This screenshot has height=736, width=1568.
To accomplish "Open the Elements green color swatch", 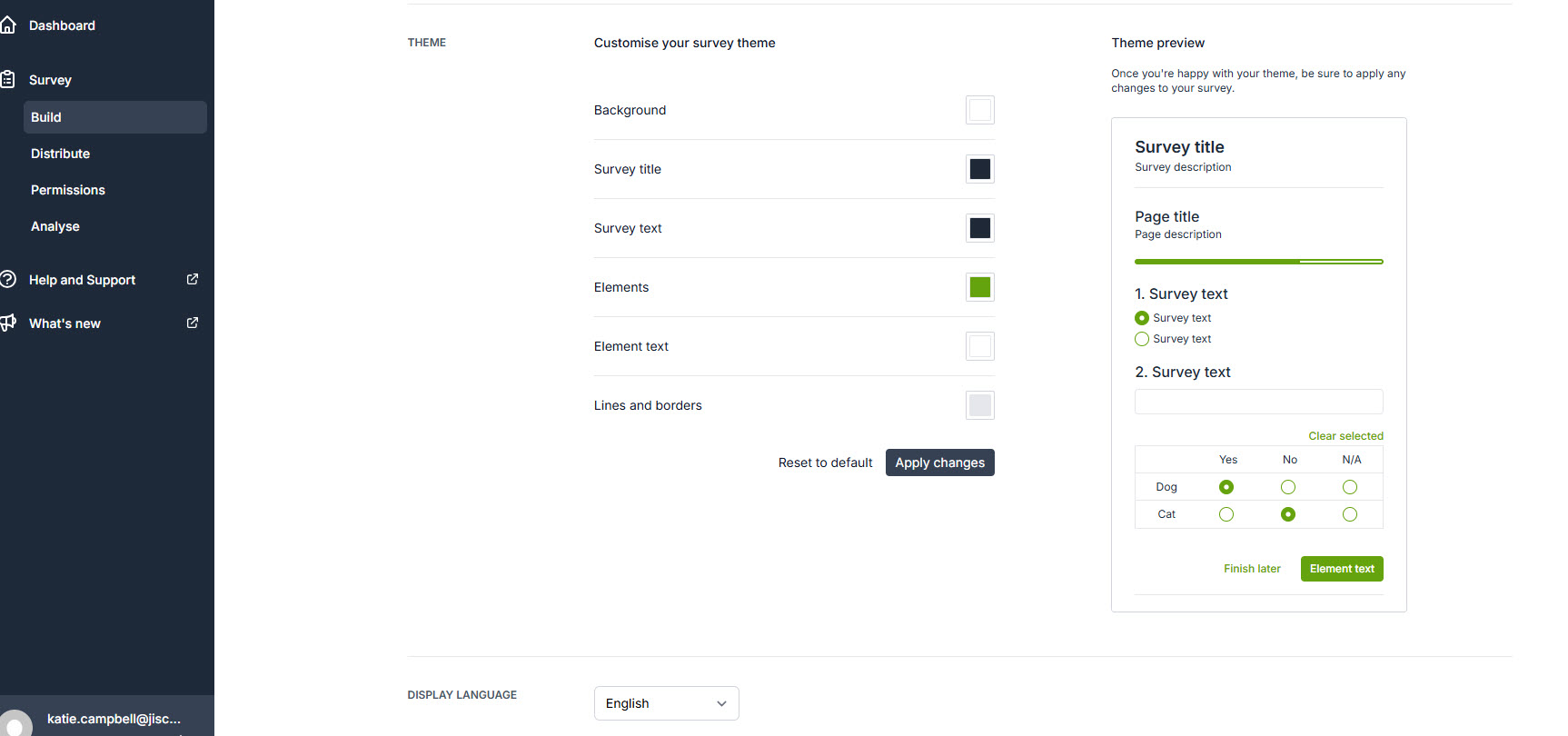I will click(x=979, y=287).
